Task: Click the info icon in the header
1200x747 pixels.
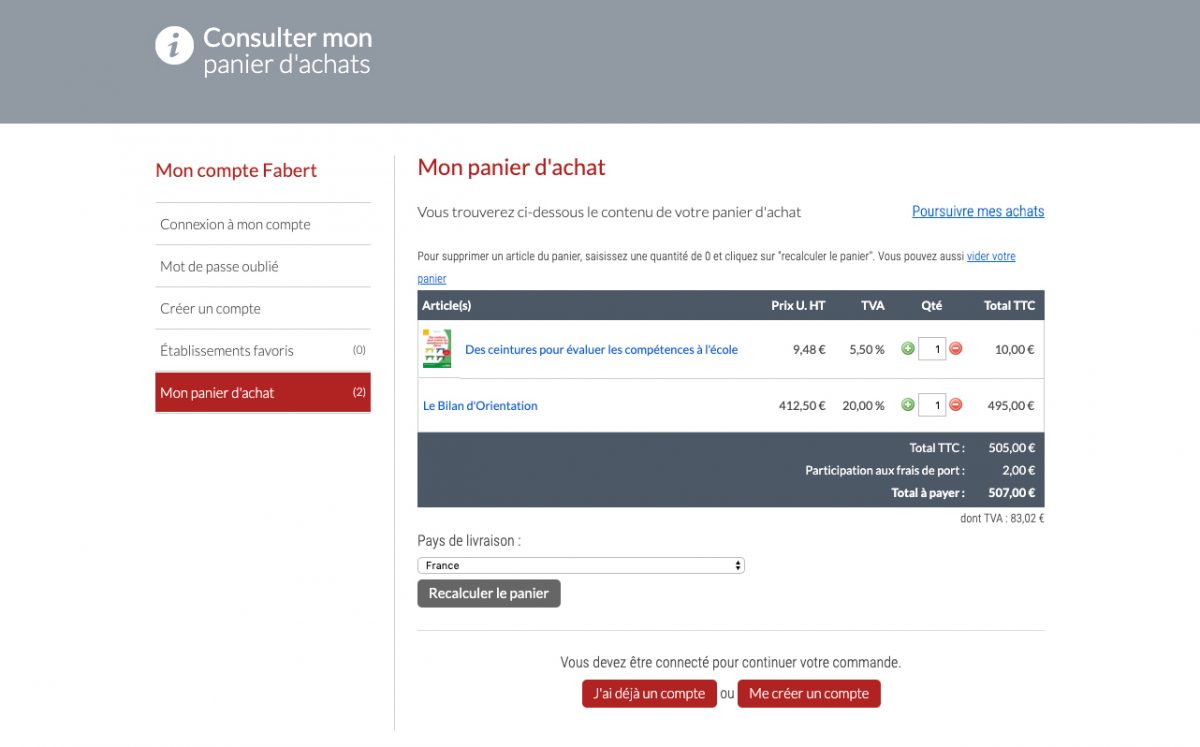Action: 174,46
